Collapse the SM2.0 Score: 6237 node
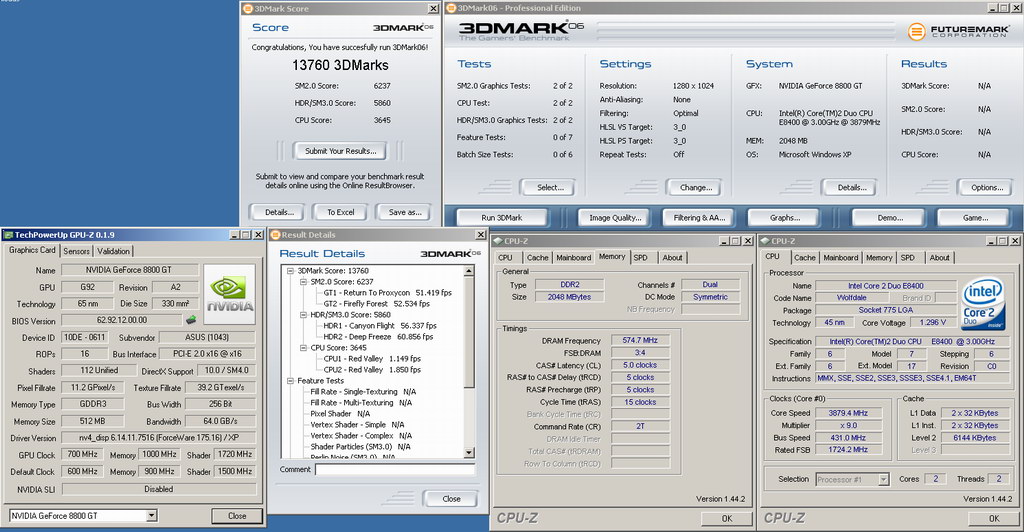Screen dimensions: 1024x532 coord(303,282)
